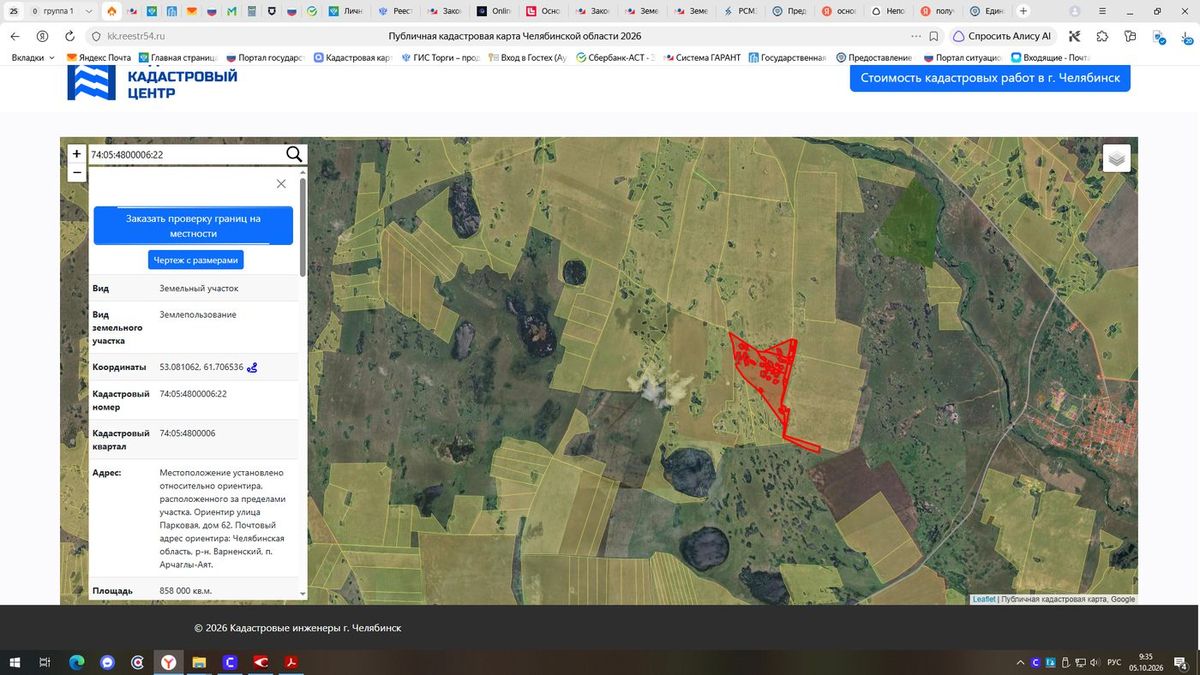Click the Кадастровый центр logo
The height and width of the screenshot is (675, 1200).
152,83
